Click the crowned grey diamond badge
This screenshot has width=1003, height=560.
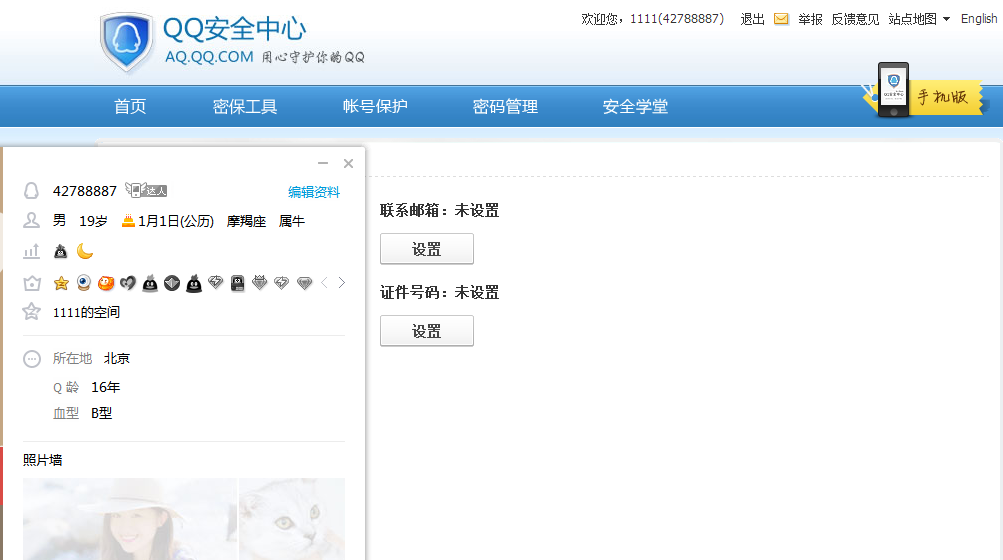pyautogui.click(x=260, y=282)
